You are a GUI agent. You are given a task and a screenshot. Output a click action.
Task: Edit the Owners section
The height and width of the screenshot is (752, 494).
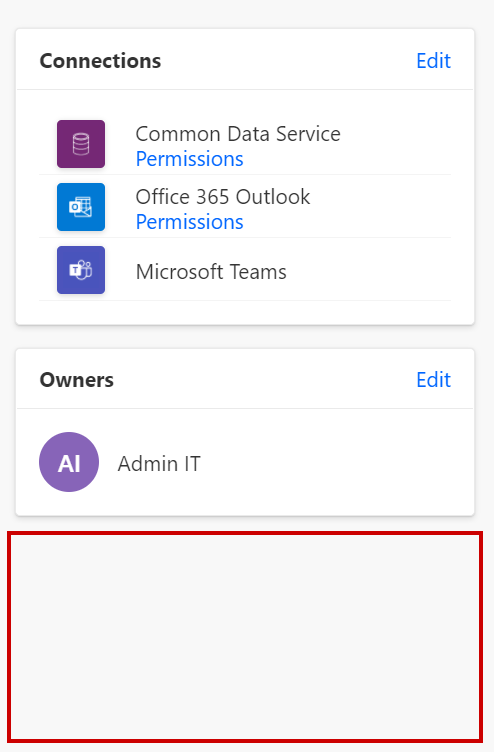[x=433, y=380]
